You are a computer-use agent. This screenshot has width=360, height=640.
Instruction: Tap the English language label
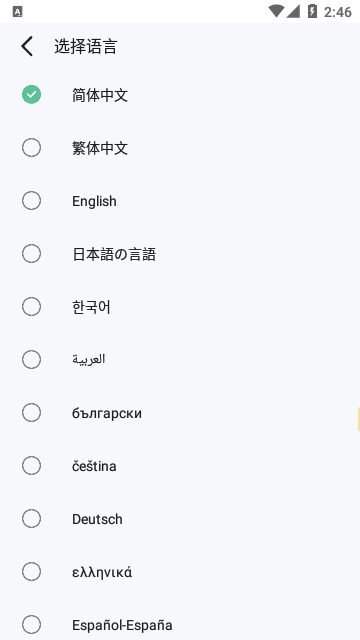click(x=94, y=201)
